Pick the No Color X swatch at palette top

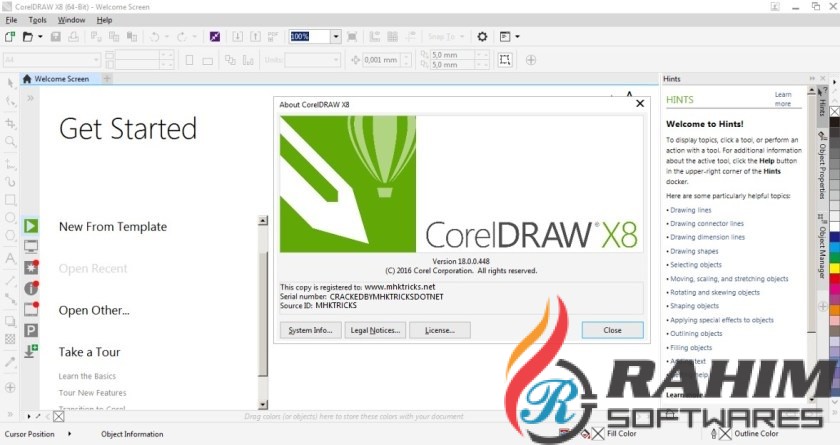click(835, 111)
